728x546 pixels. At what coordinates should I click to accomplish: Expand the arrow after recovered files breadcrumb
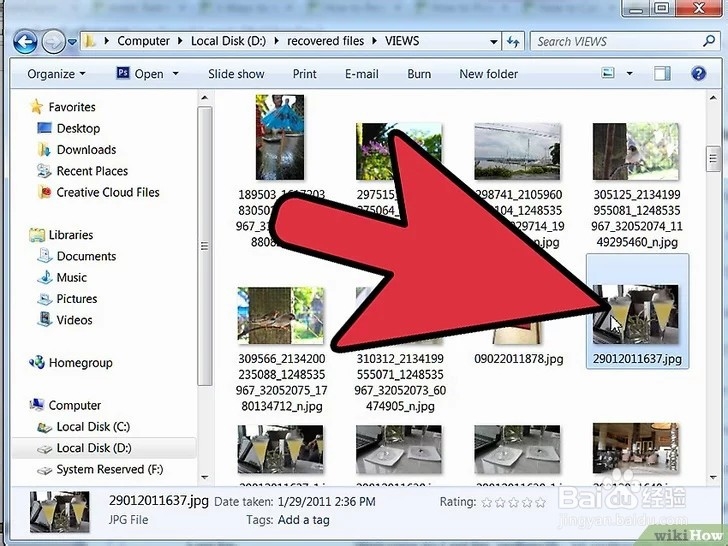click(374, 41)
